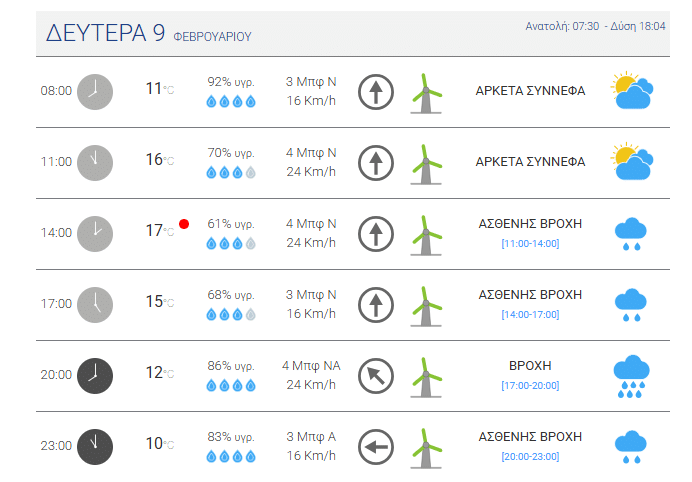Click the 4 Μπφ ΝΑ wind text
This screenshot has width=692, height=482.
[x=311, y=366]
